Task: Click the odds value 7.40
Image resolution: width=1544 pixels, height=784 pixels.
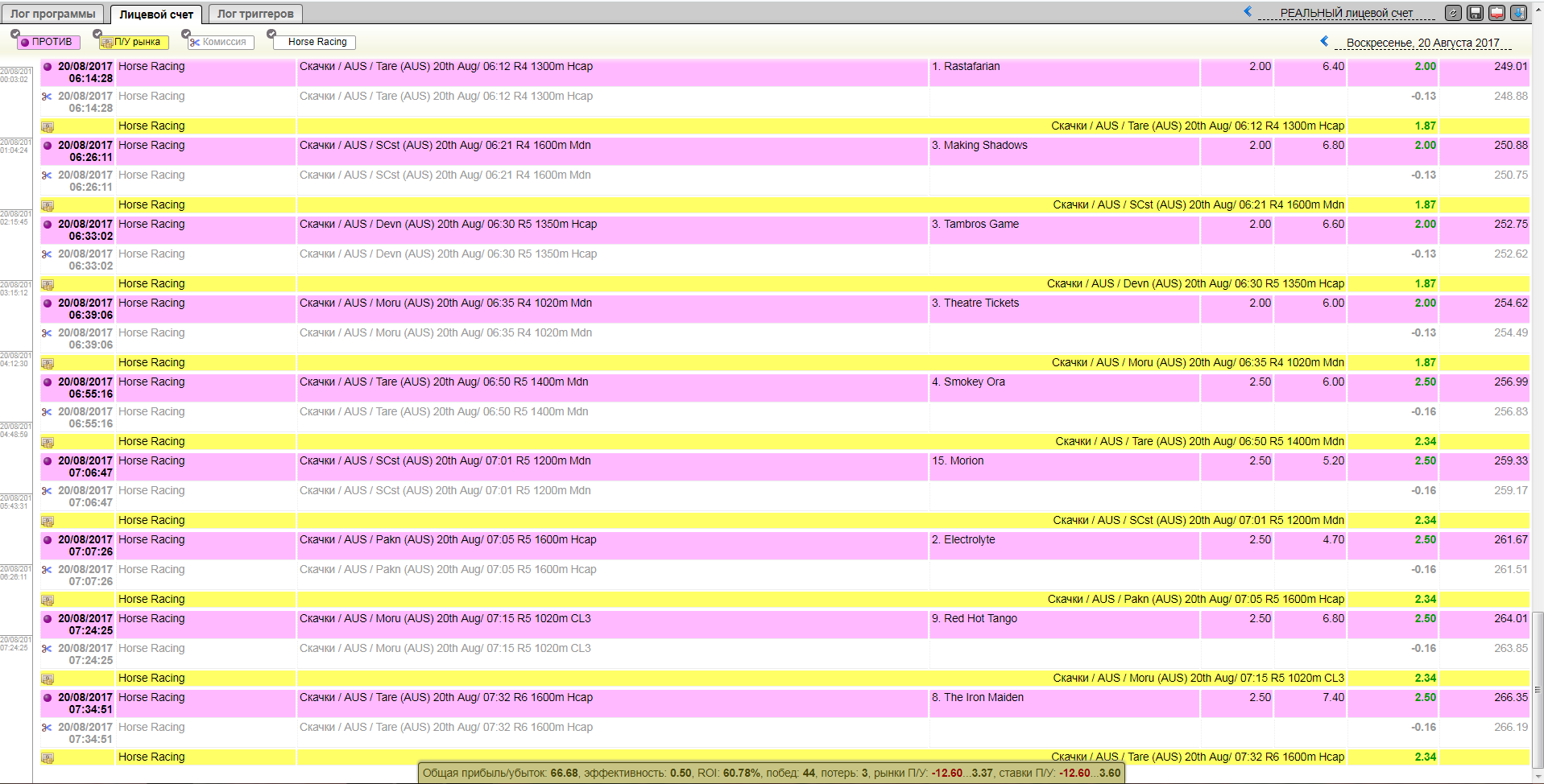Action: (x=1333, y=698)
